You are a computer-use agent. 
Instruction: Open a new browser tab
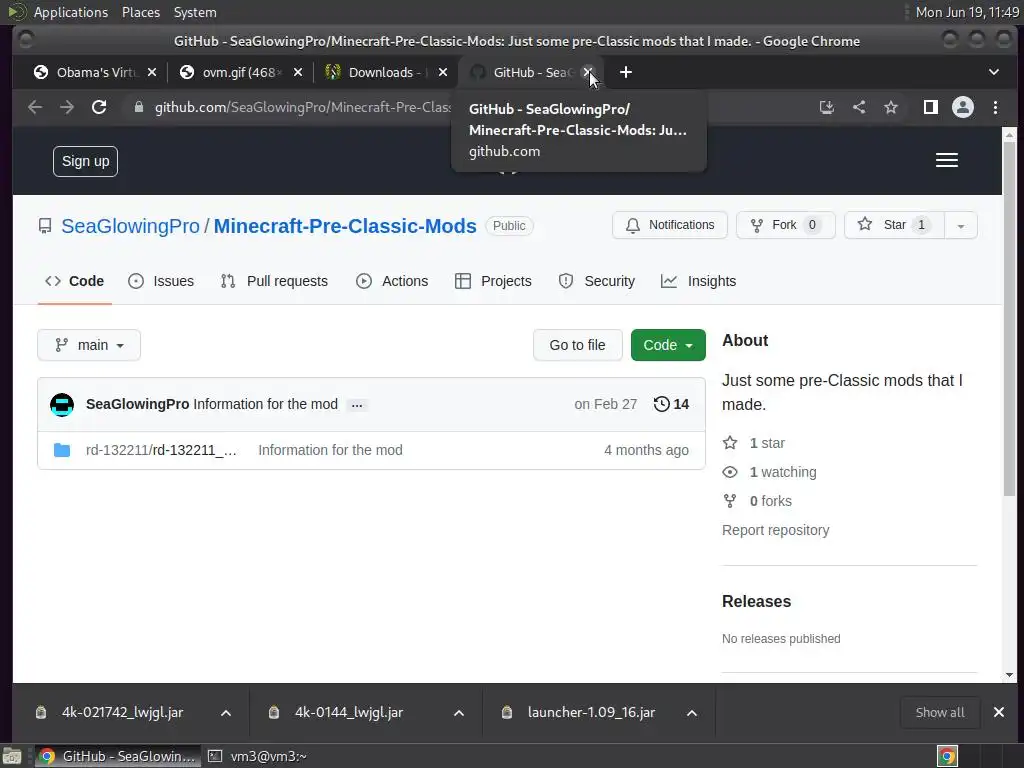[x=626, y=72]
